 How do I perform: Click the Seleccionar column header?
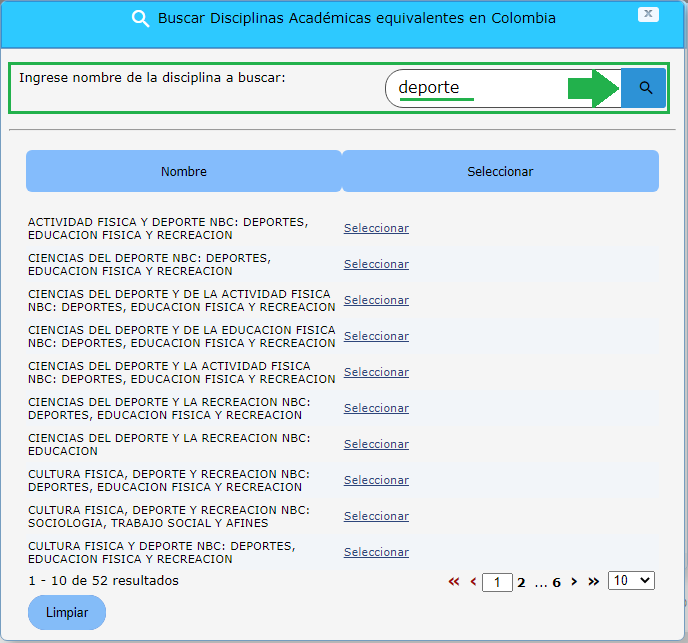[500, 171]
